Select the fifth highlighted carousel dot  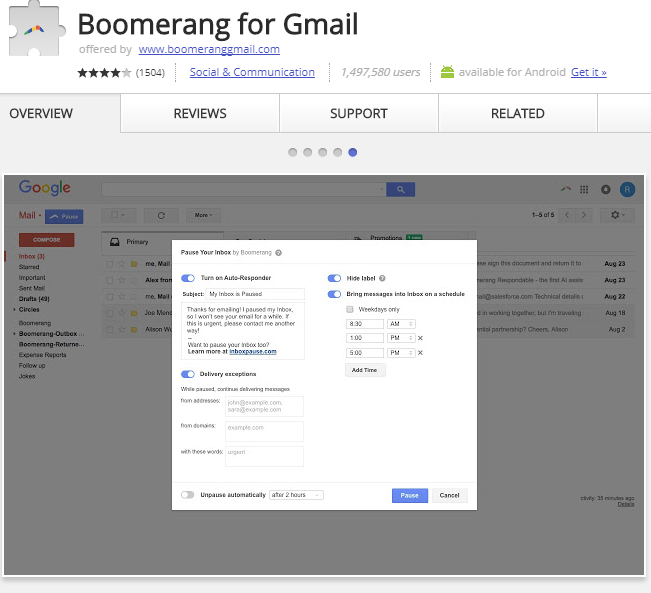[352, 152]
